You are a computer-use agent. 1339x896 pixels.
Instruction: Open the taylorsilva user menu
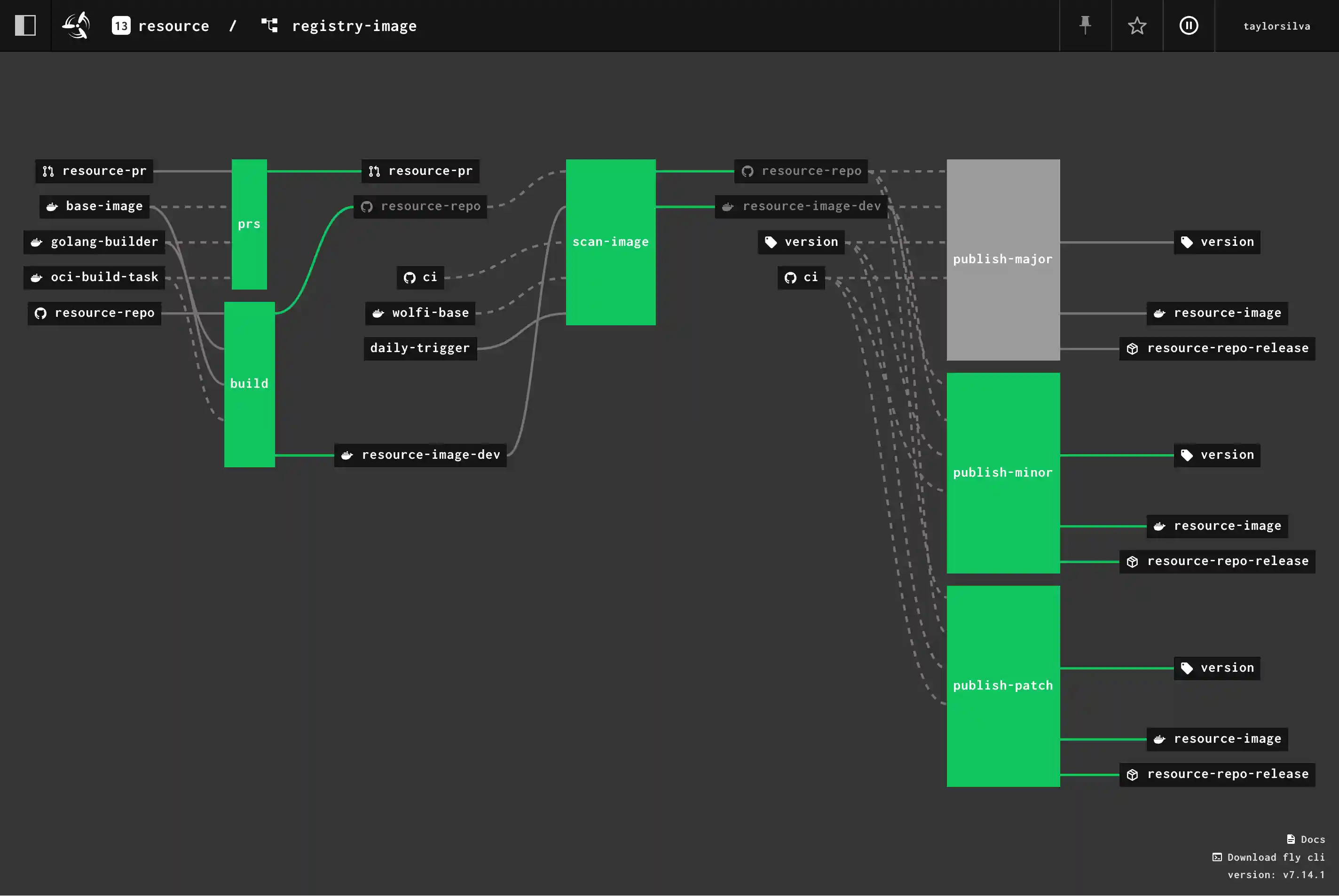pos(1277,25)
